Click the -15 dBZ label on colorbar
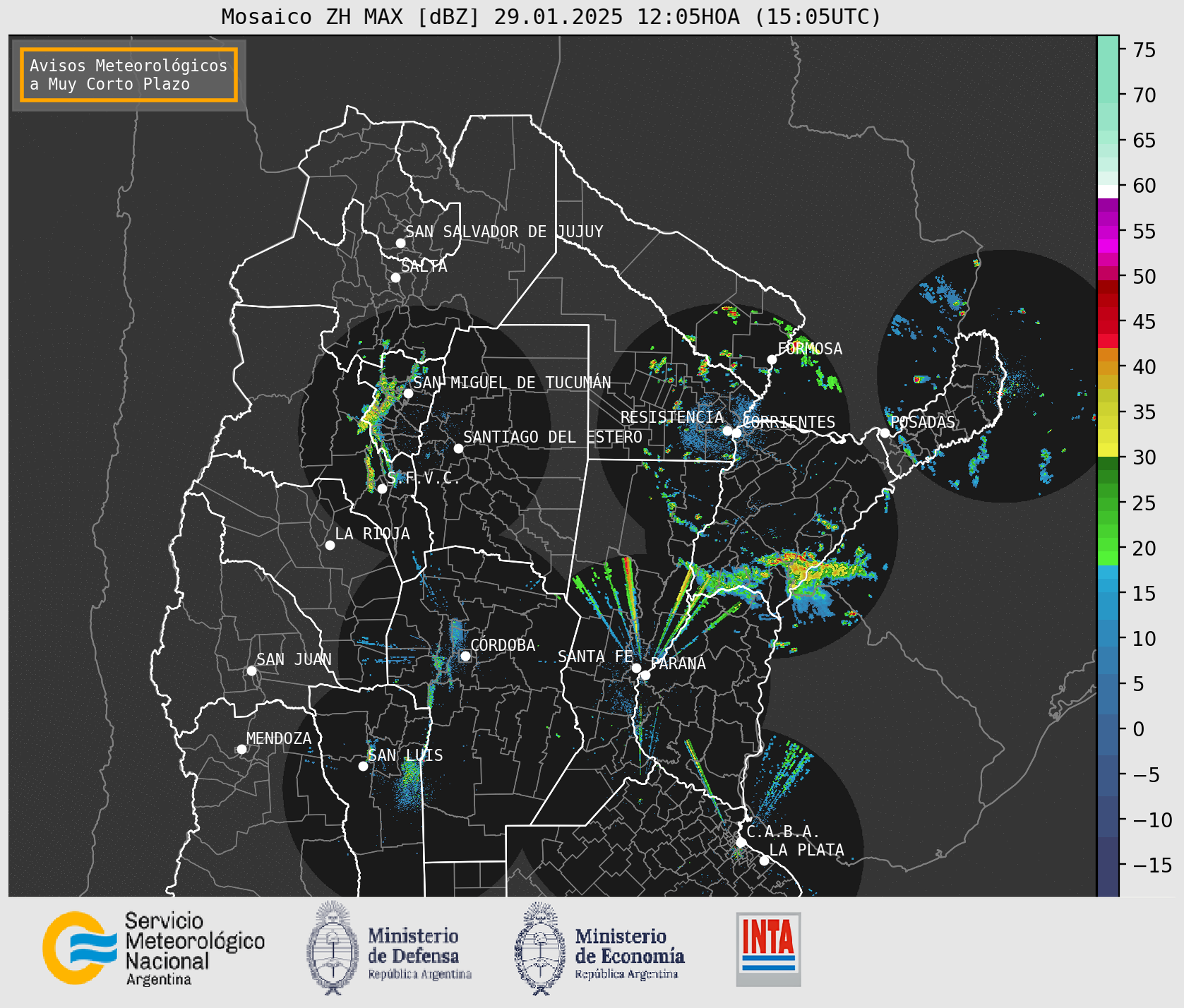The height and width of the screenshot is (1008, 1184). click(1152, 865)
